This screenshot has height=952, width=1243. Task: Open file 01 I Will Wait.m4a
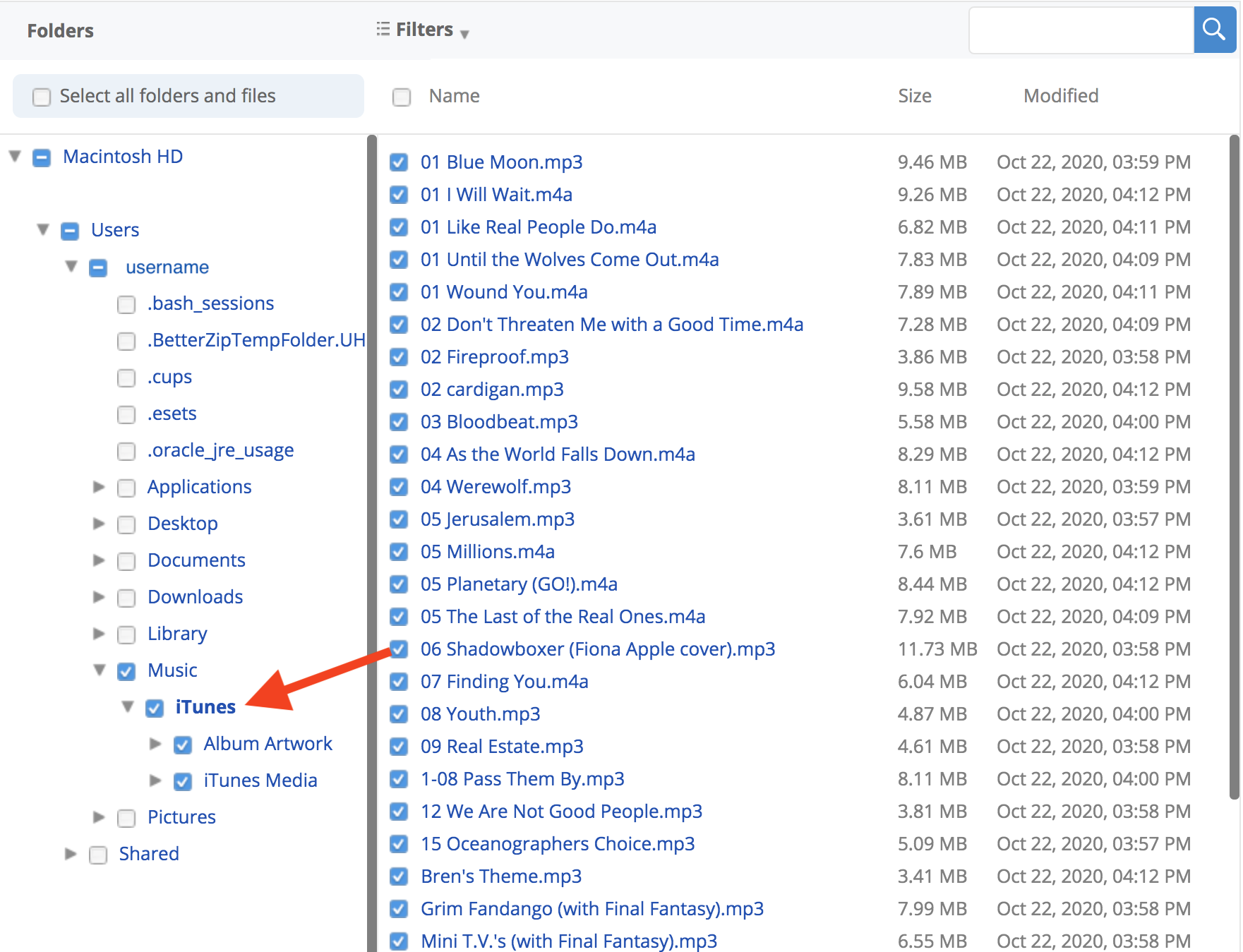coord(496,194)
